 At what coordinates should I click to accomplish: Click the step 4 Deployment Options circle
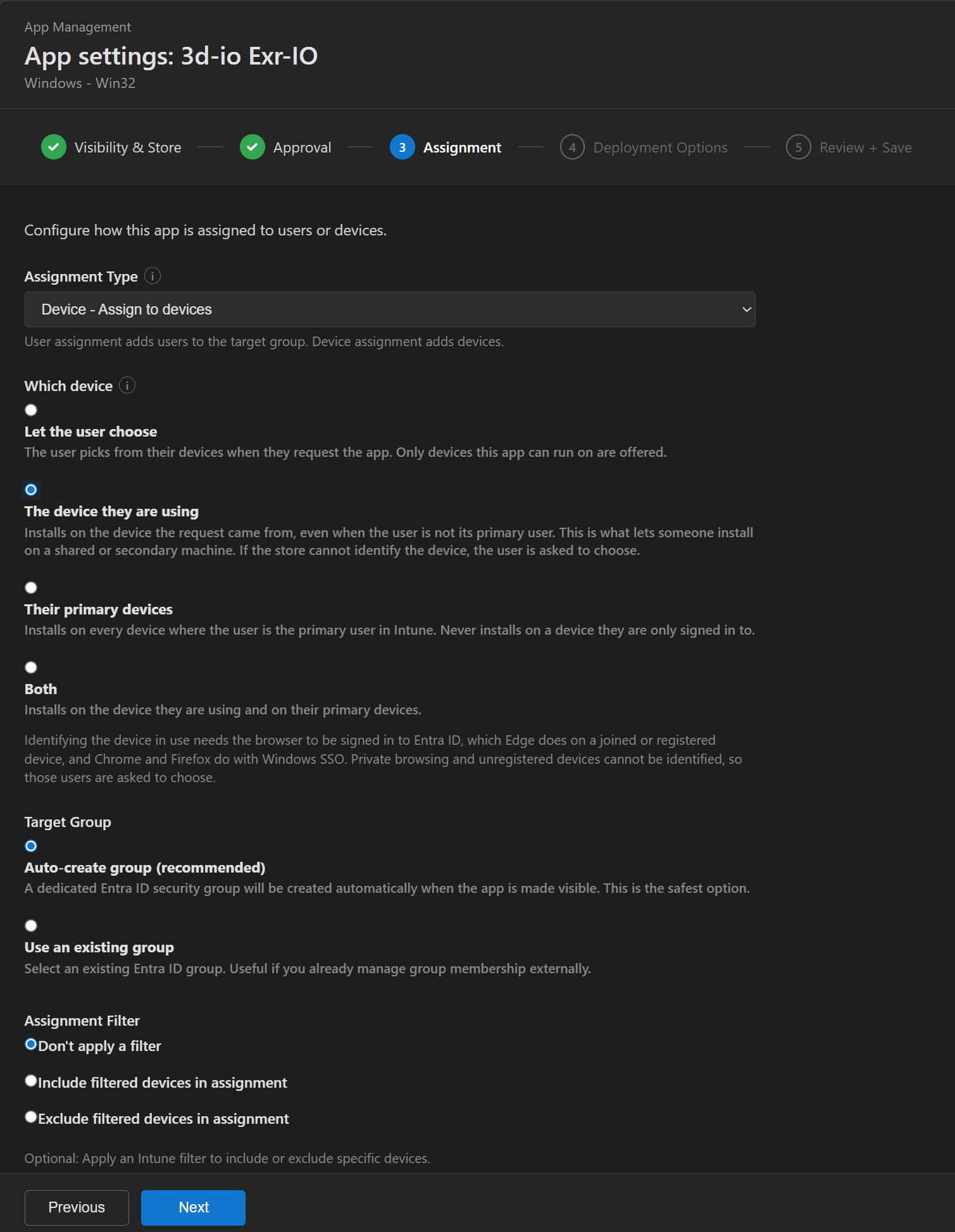(572, 147)
